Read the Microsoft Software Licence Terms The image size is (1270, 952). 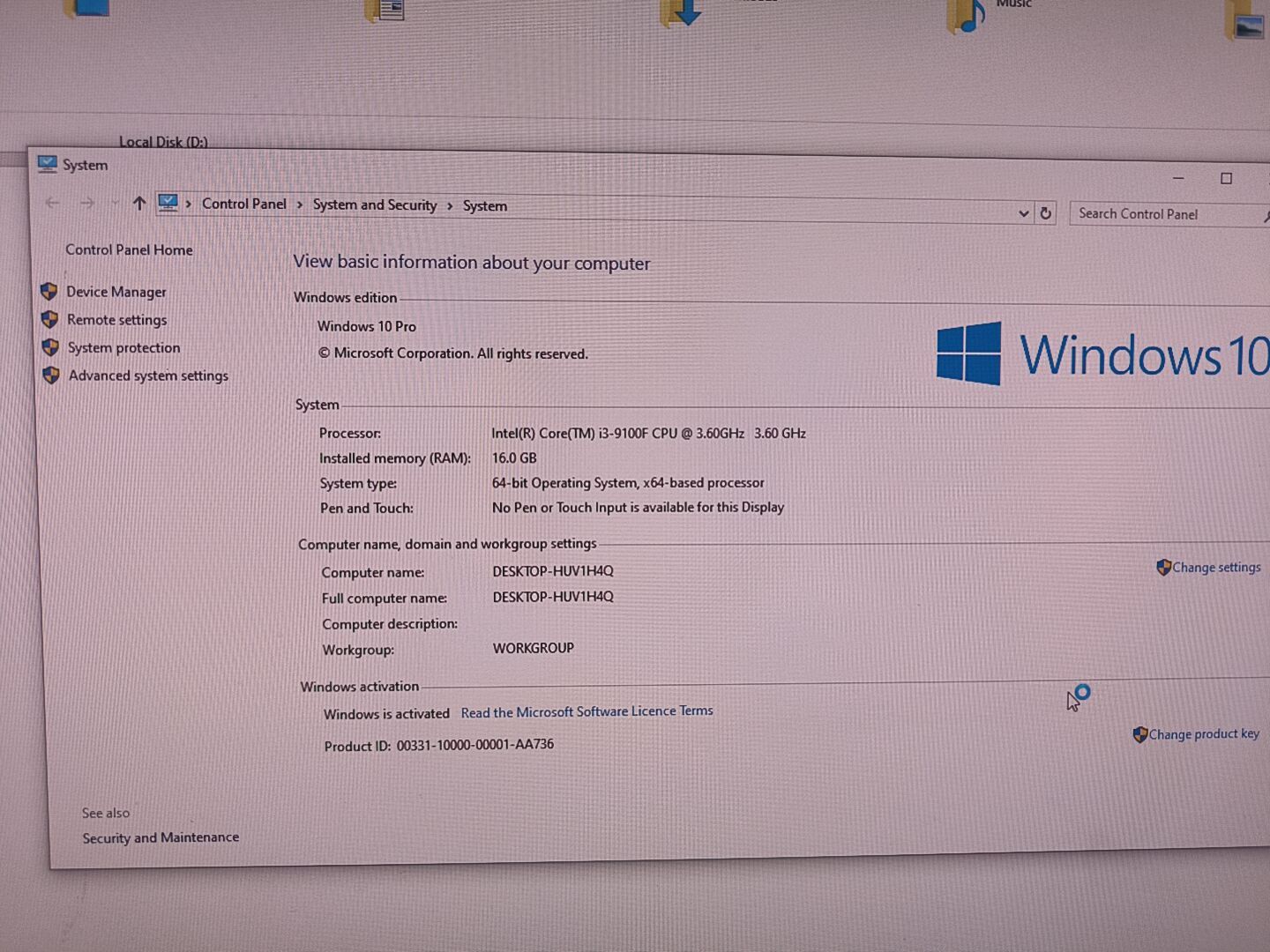(587, 712)
